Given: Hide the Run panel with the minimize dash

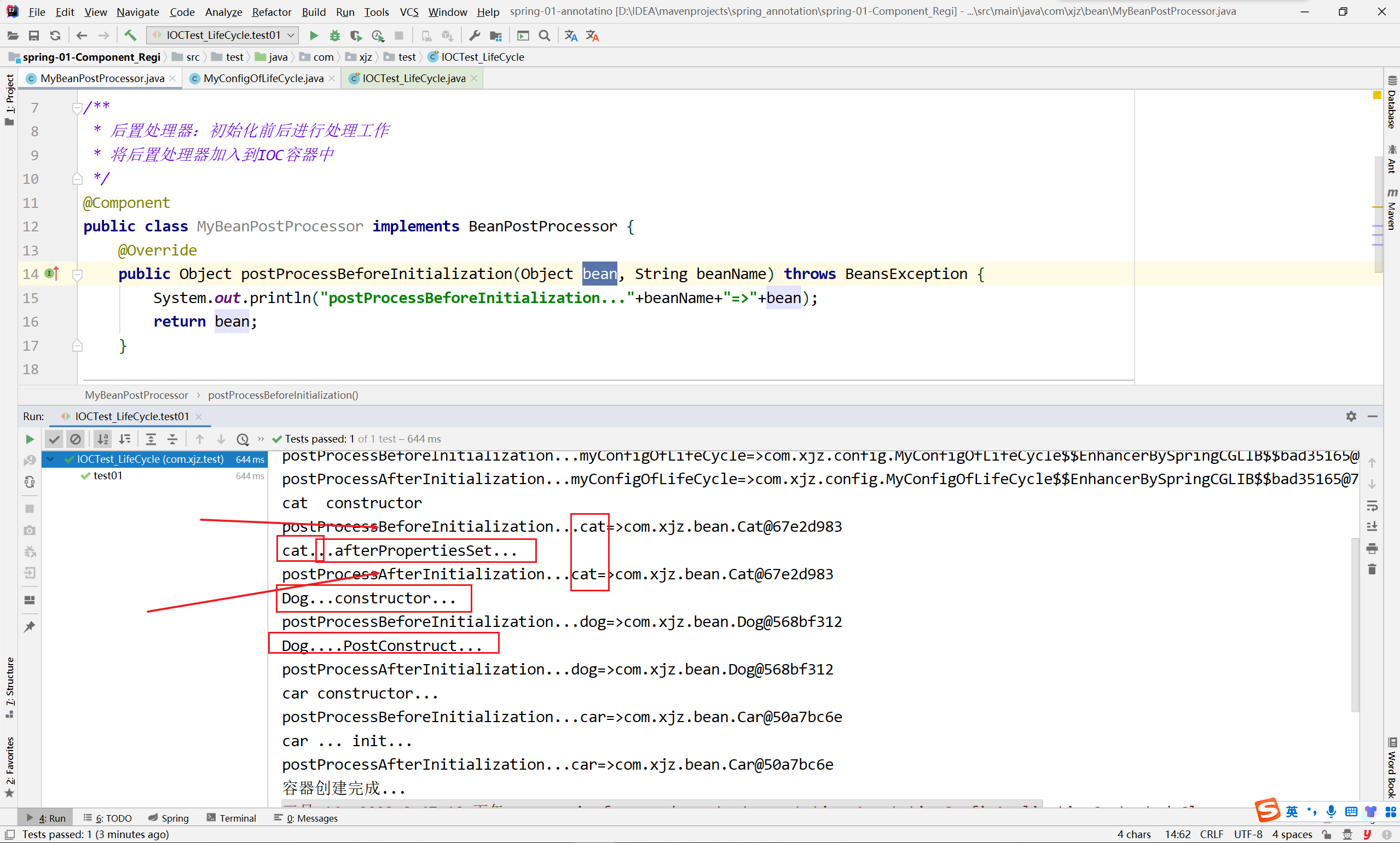Looking at the screenshot, I should (x=1373, y=416).
